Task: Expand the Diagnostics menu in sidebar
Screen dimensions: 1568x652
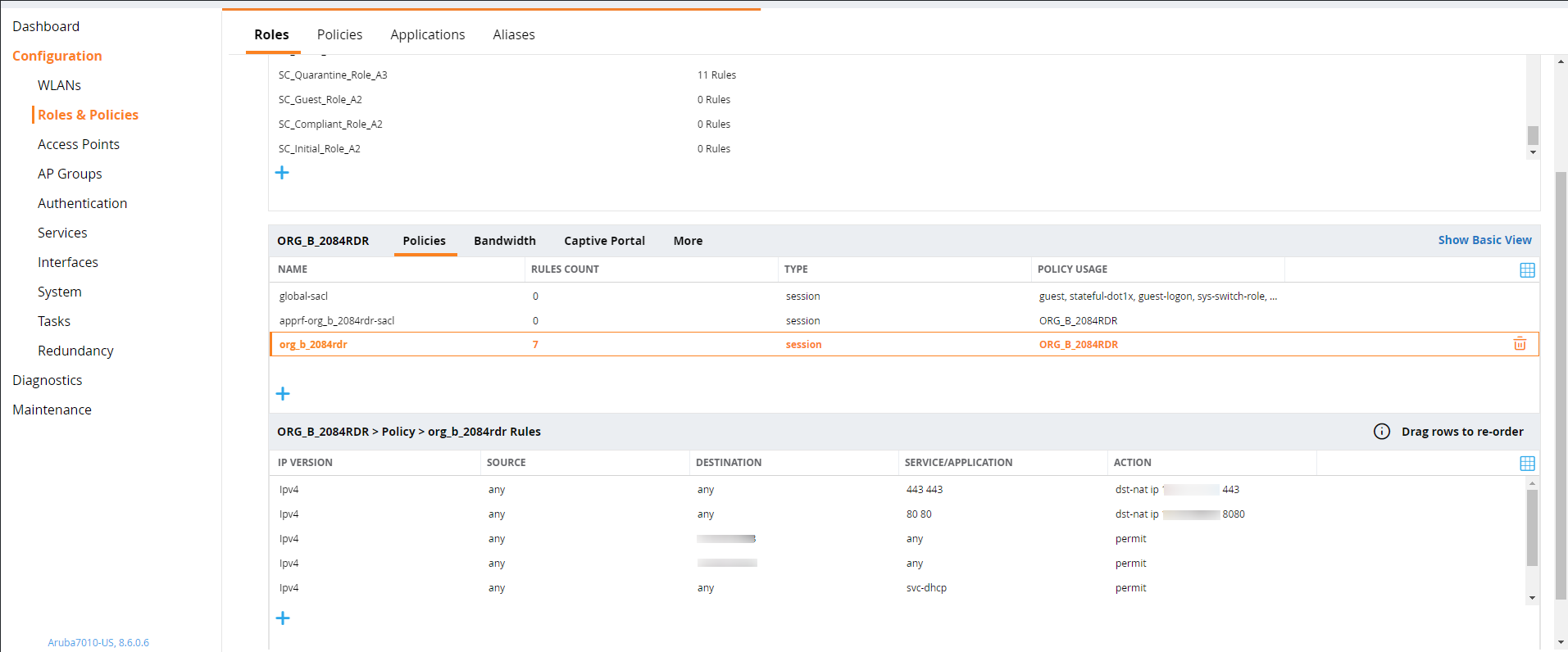Action: click(x=48, y=380)
